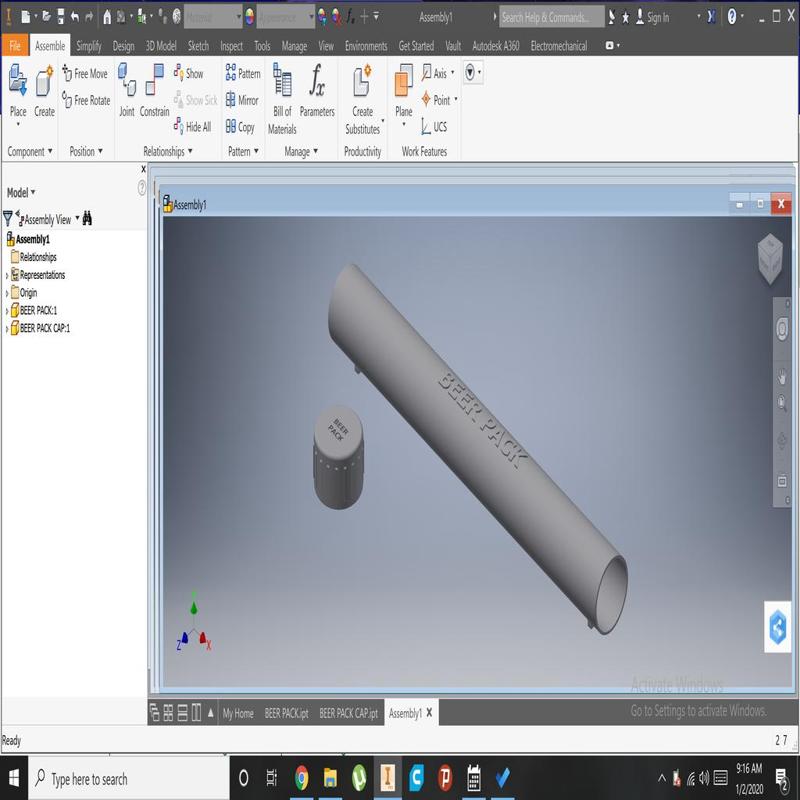Click the browser Find binoculars icon
Screen dimensions: 800x800
coord(87,218)
